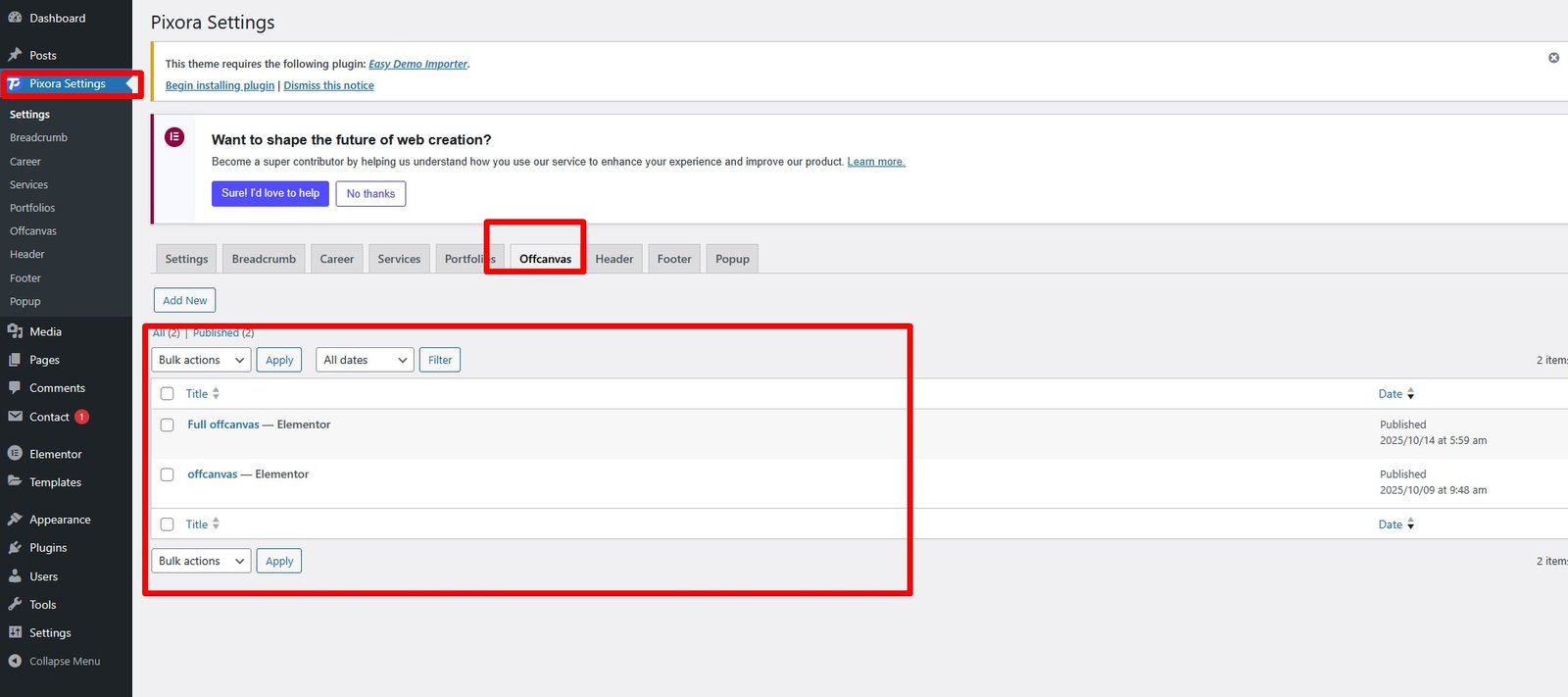
Task: Open Media via its sidebar icon
Action: (x=15, y=331)
